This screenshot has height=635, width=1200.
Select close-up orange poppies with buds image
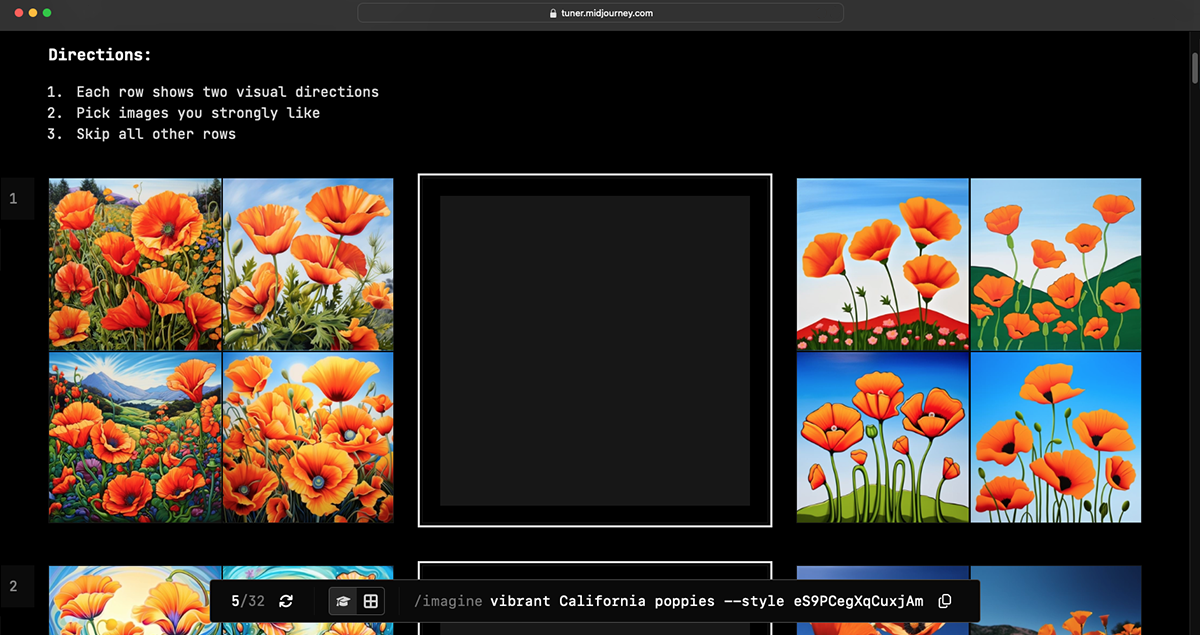[x=308, y=264]
